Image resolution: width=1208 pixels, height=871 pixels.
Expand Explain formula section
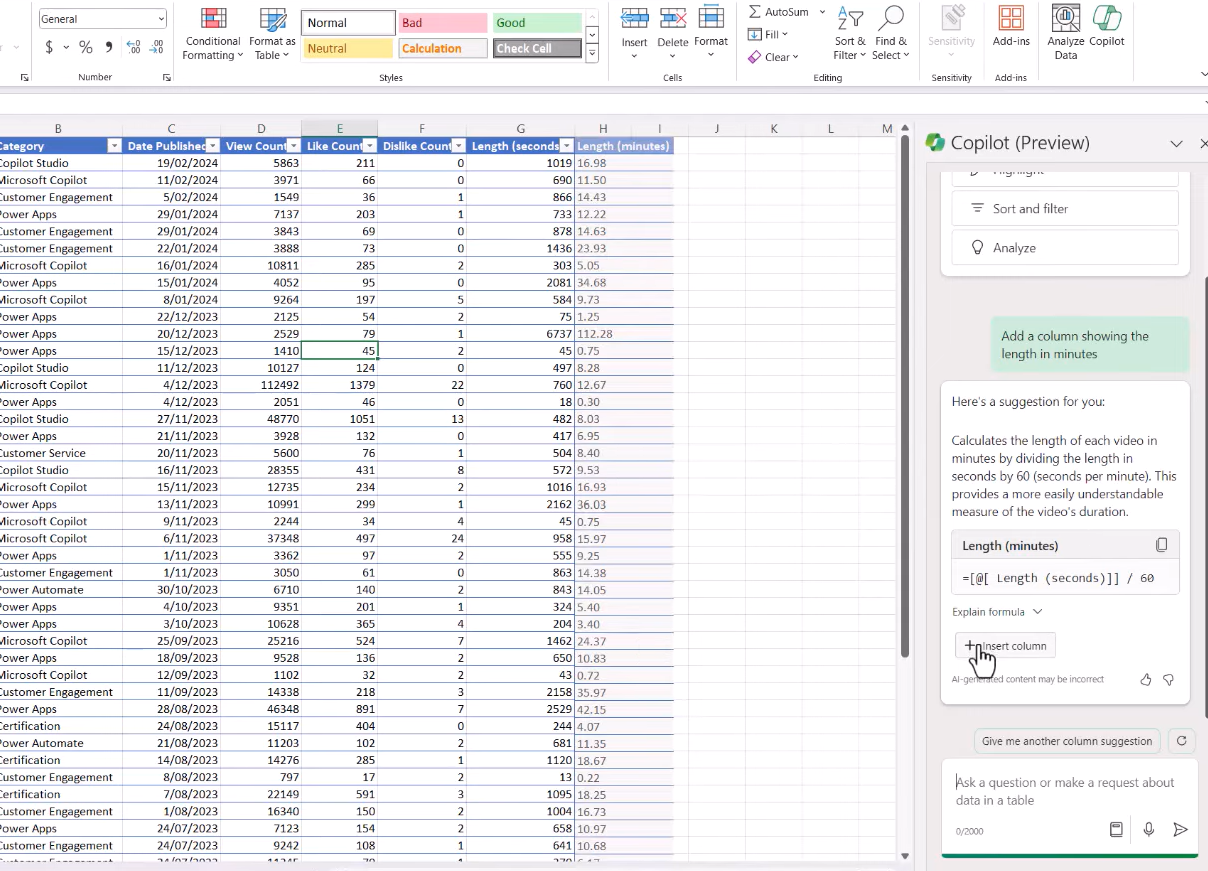click(997, 611)
